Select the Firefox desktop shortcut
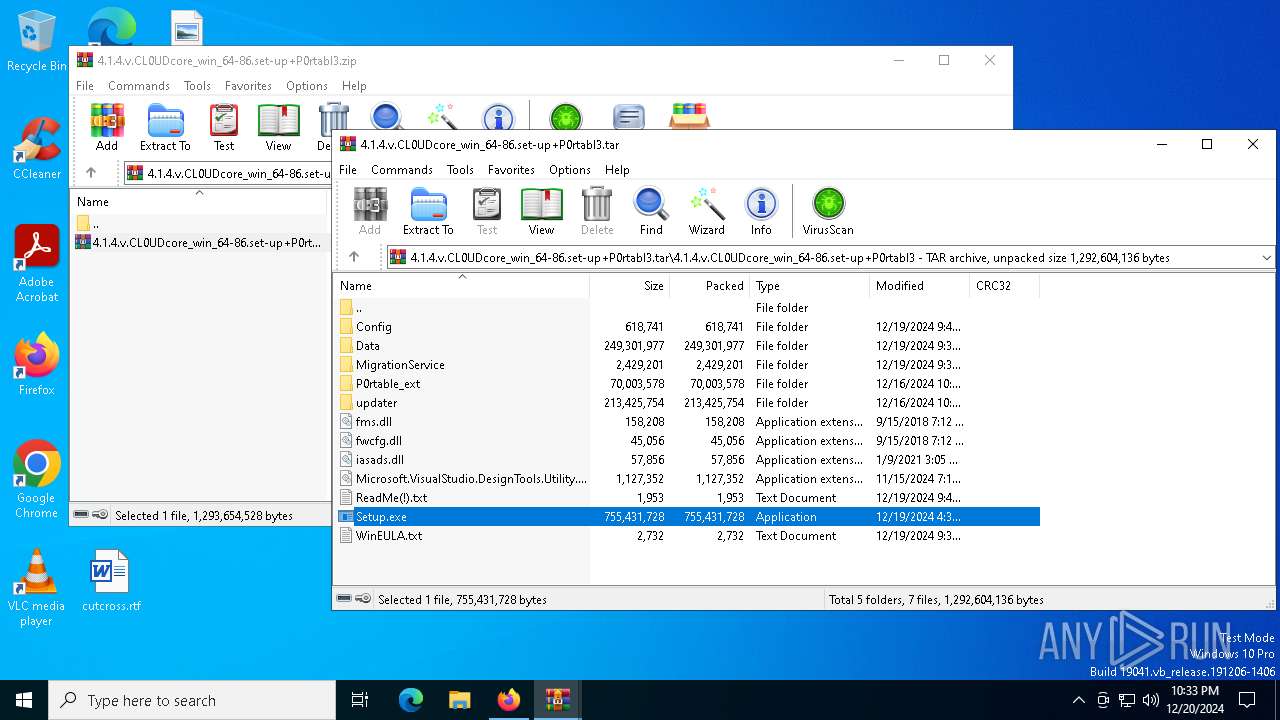This screenshot has width=1280, height=720. 37,364
